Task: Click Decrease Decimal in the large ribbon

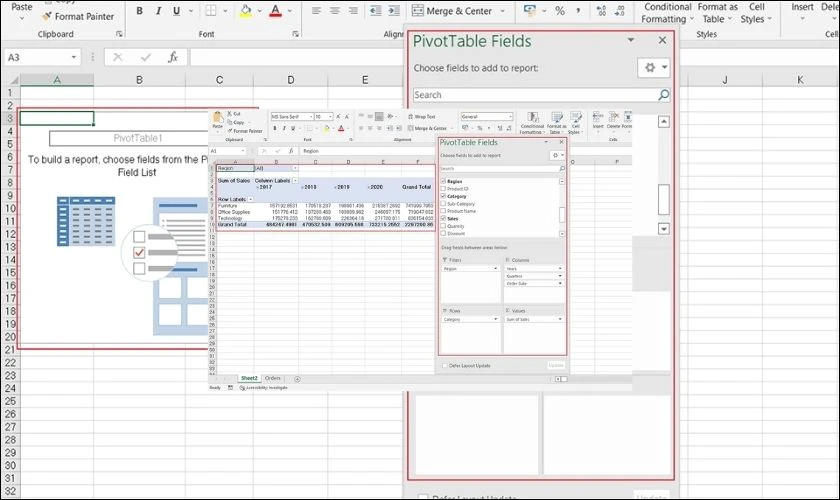Action: click(x=619, y=11)
